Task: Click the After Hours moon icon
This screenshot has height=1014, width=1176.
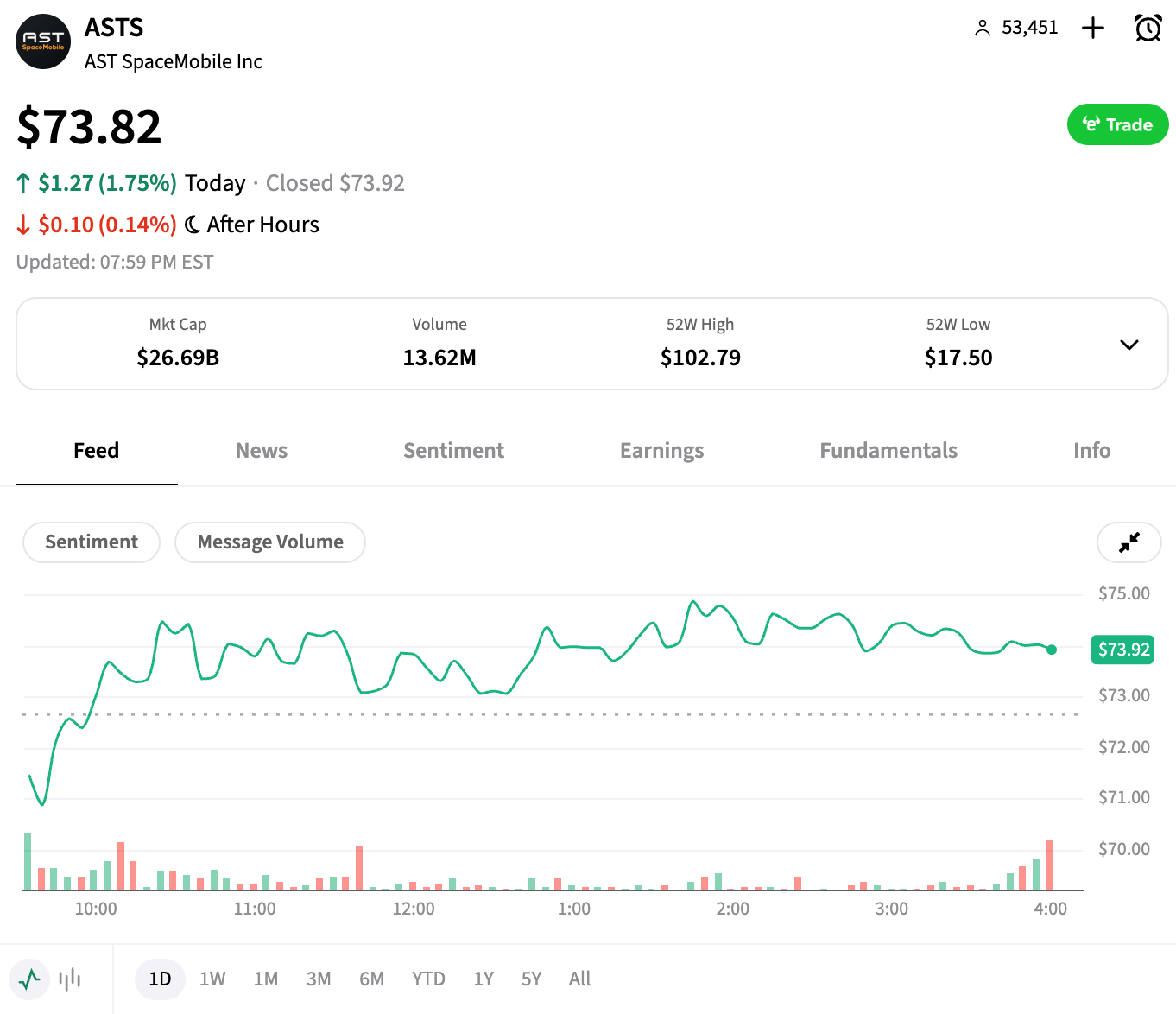Action: pyautogui.click(x=193, y=225)
